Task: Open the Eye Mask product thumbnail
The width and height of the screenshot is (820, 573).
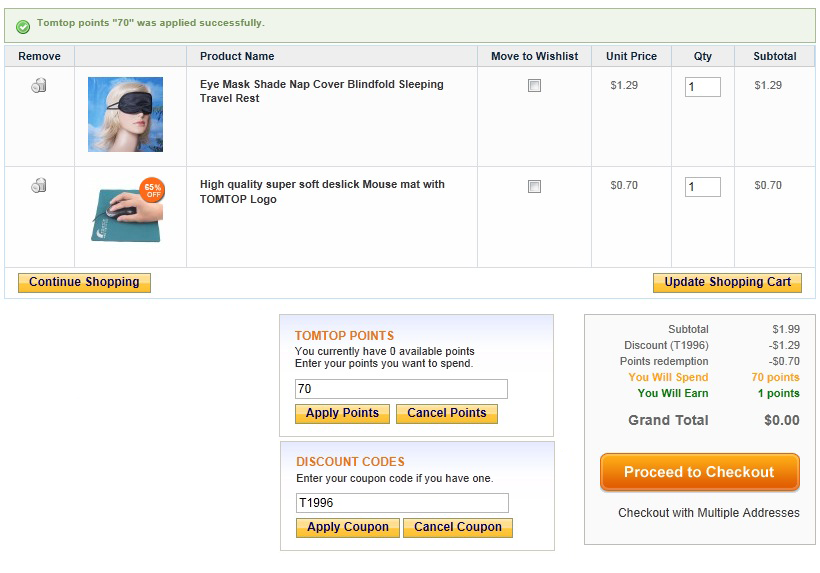Action: click(x=125, y=115)
